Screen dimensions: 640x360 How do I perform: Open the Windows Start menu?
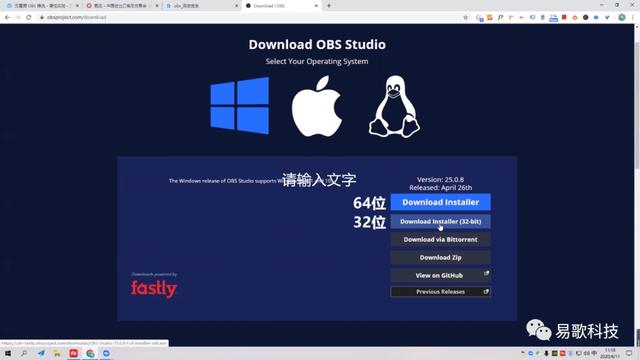coord(8,353)
